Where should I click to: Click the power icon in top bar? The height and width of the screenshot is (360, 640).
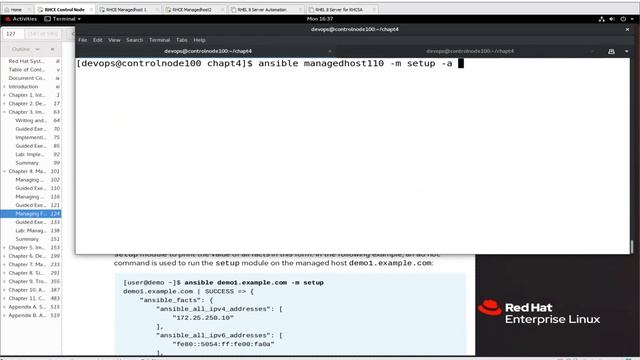[x=623, y=19]
